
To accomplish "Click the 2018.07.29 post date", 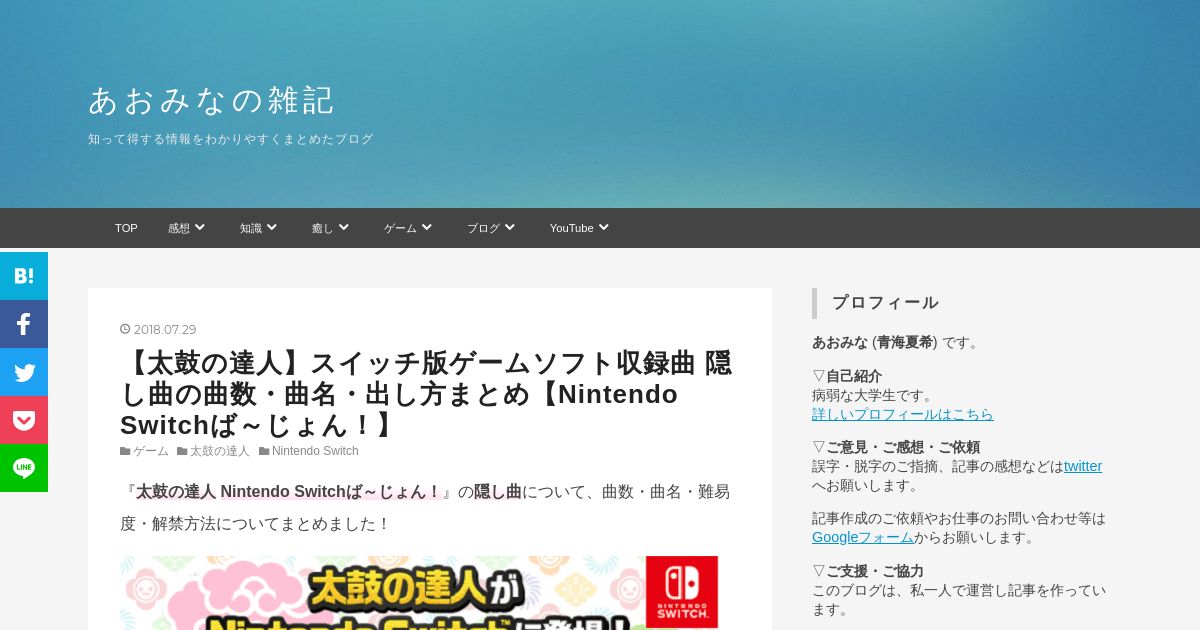I will [165, 329].
